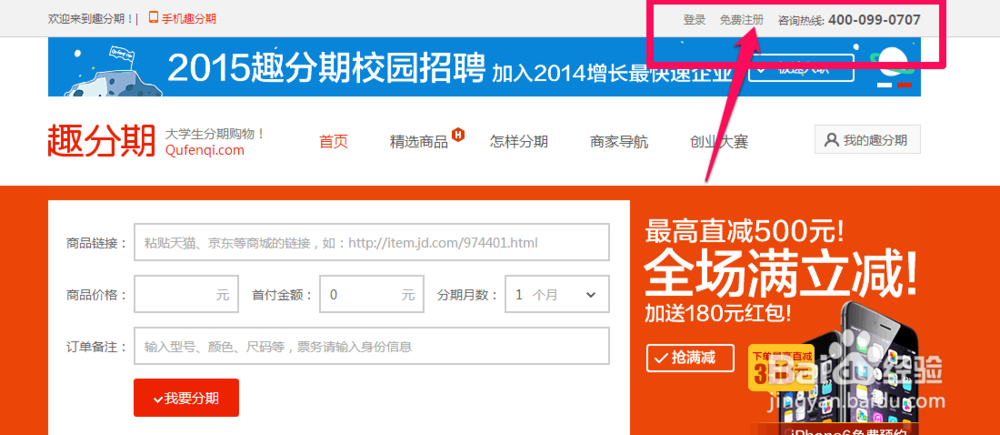Focus the 商品价格 input field

[186, 294]
